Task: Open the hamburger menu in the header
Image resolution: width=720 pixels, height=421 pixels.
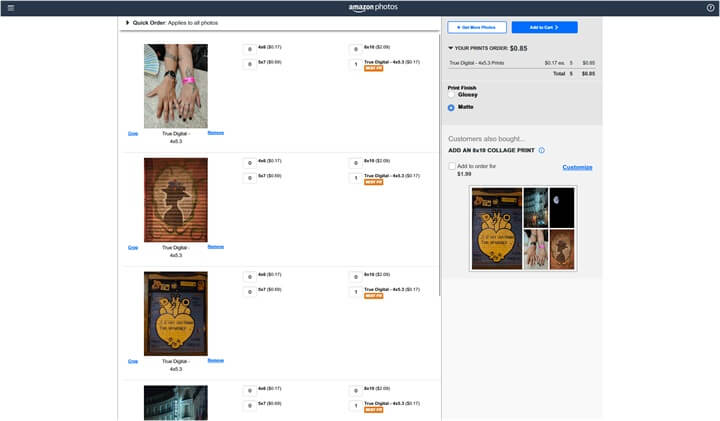Action: (x=11, y=8)
